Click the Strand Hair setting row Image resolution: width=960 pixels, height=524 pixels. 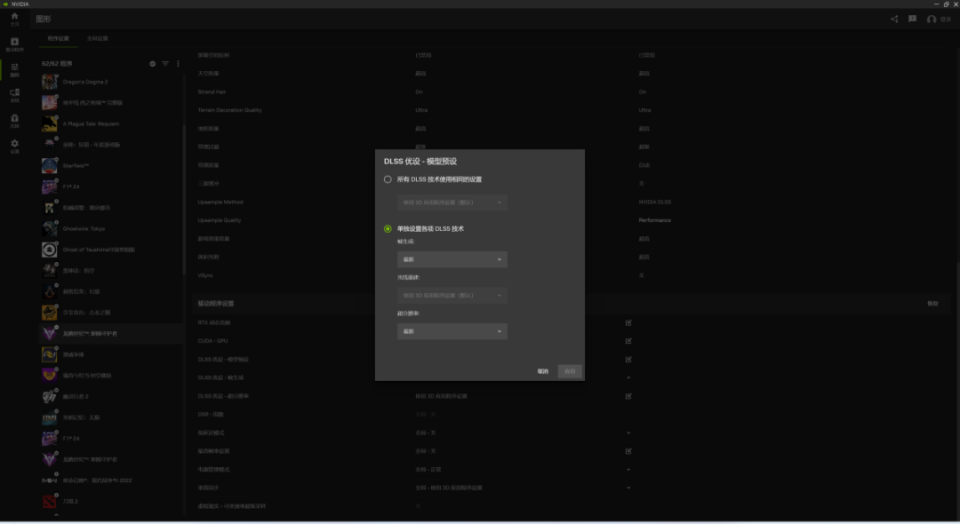point(572,92)
